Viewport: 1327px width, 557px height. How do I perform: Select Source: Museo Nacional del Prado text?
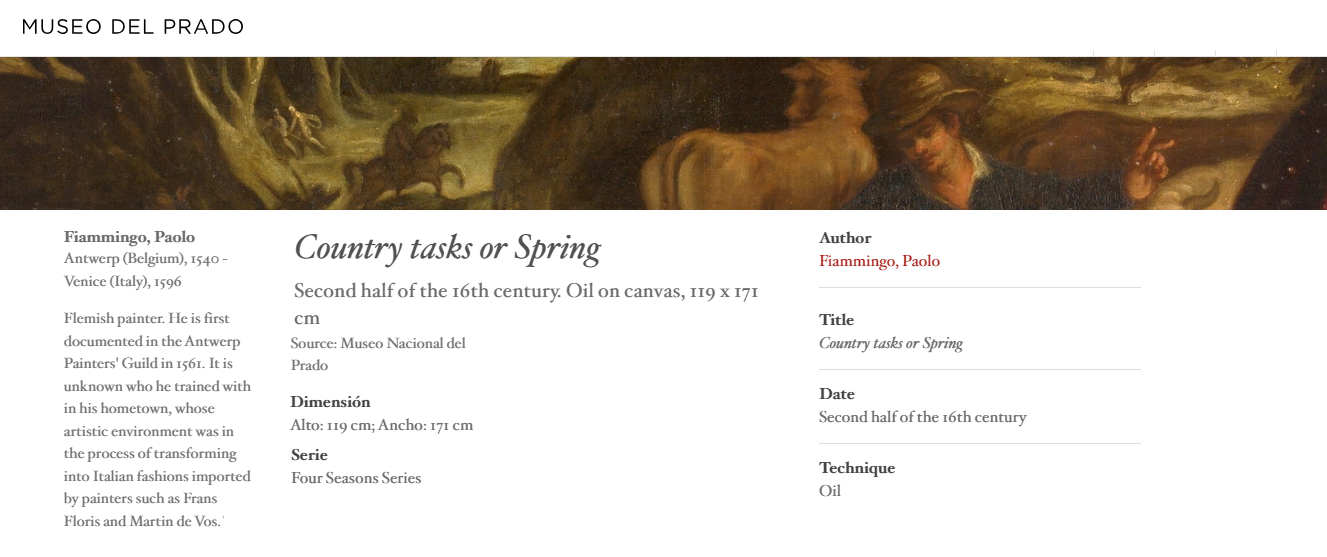[378, 354]
